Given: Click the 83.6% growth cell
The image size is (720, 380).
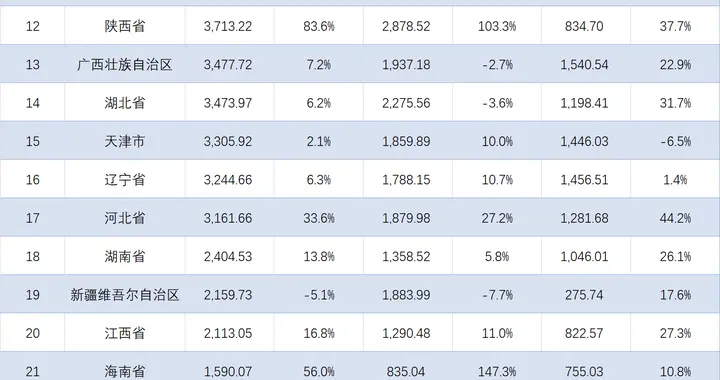Looking at the screenshot, I should pyautogui.click(x=319, y=26).
